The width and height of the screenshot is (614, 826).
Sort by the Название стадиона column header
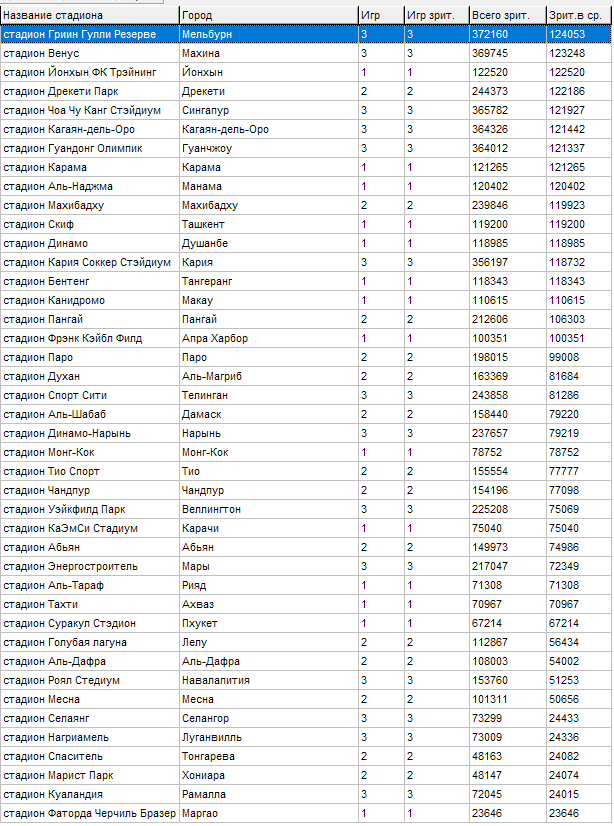[x=89, y=15]
